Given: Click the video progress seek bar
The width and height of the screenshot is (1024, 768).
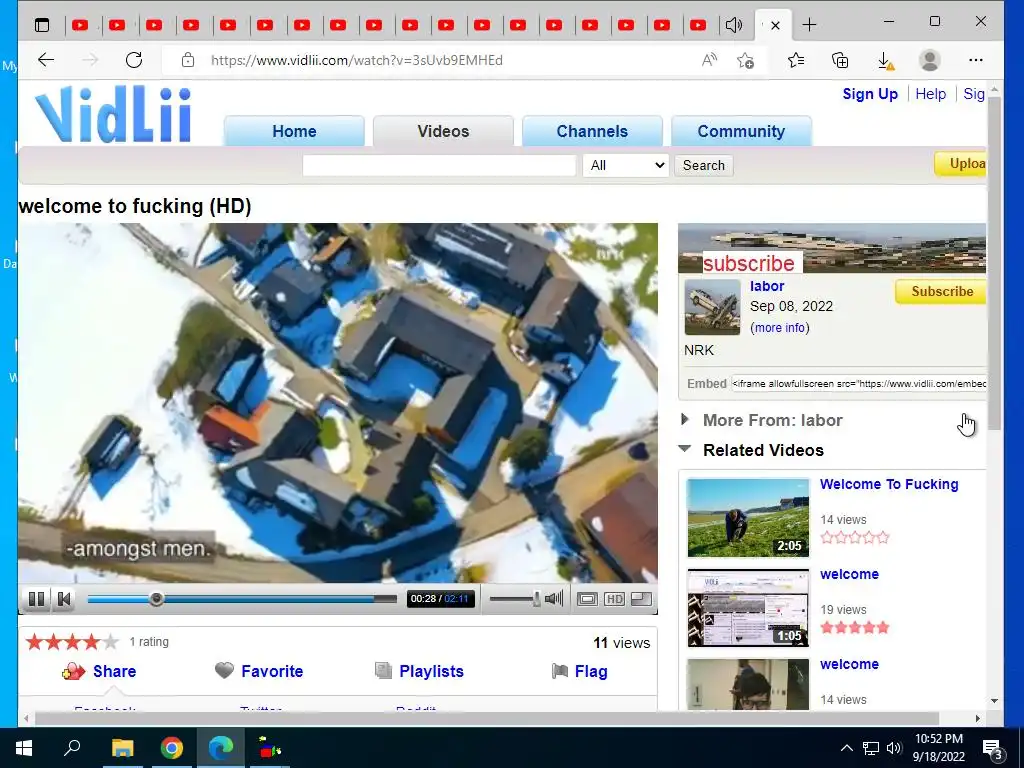Looking at the screenshot, I should [x=242, y=599].
